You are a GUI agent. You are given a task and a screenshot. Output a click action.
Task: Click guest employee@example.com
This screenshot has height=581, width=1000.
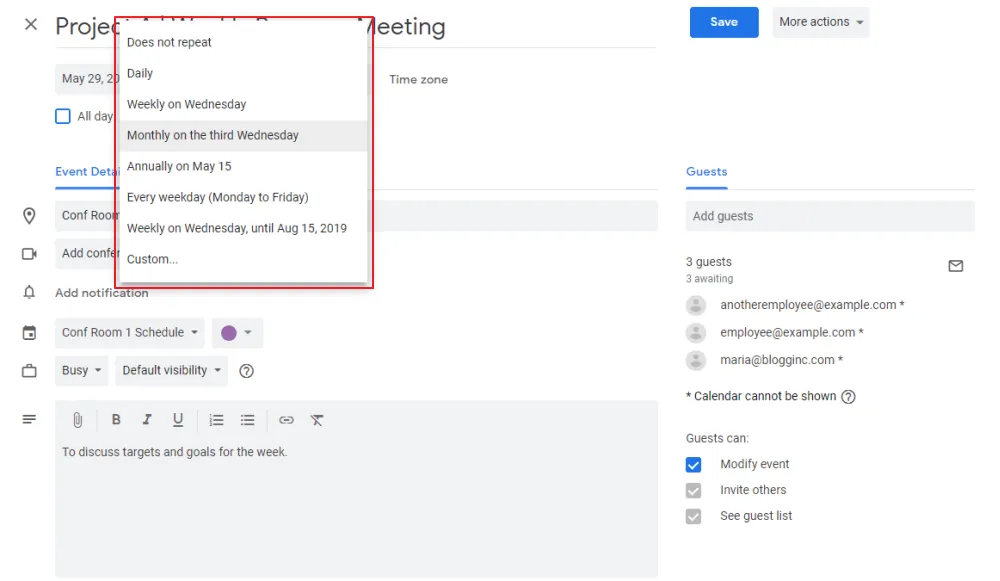[791, 332]
